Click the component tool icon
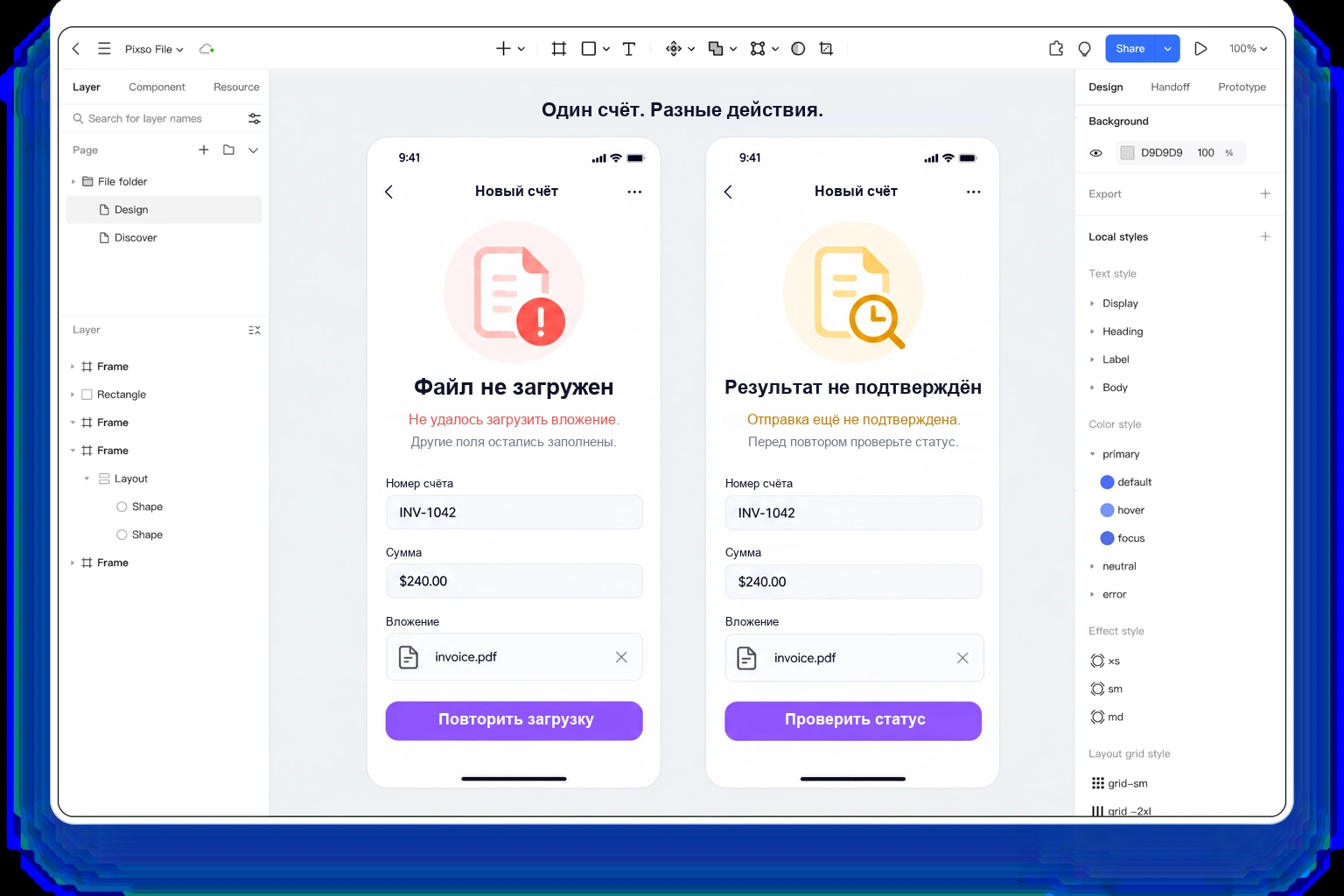The height and width of the screenshot is (896, 1344). click(674, 49)
